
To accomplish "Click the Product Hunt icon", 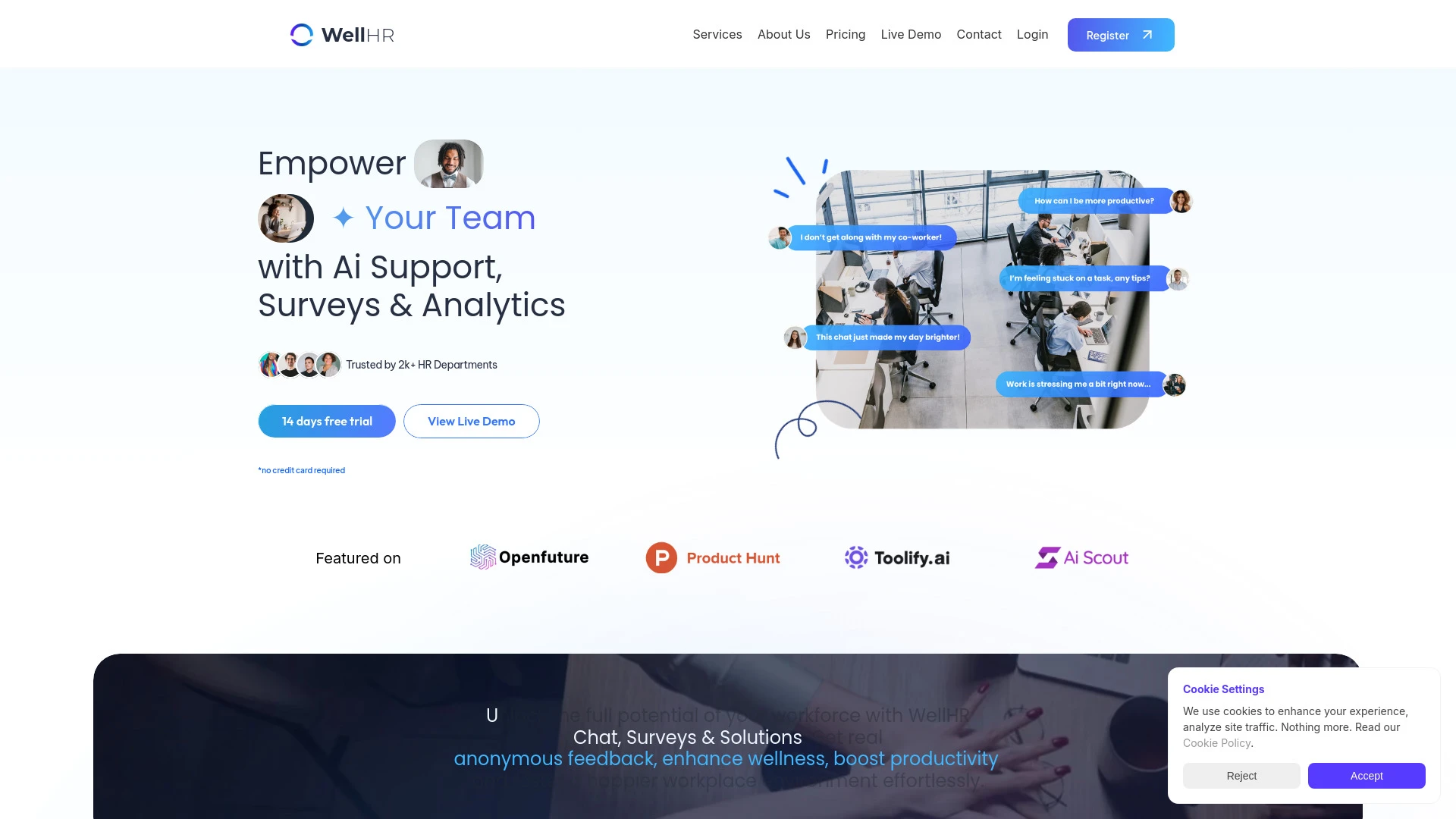I will tap(661, 558).
